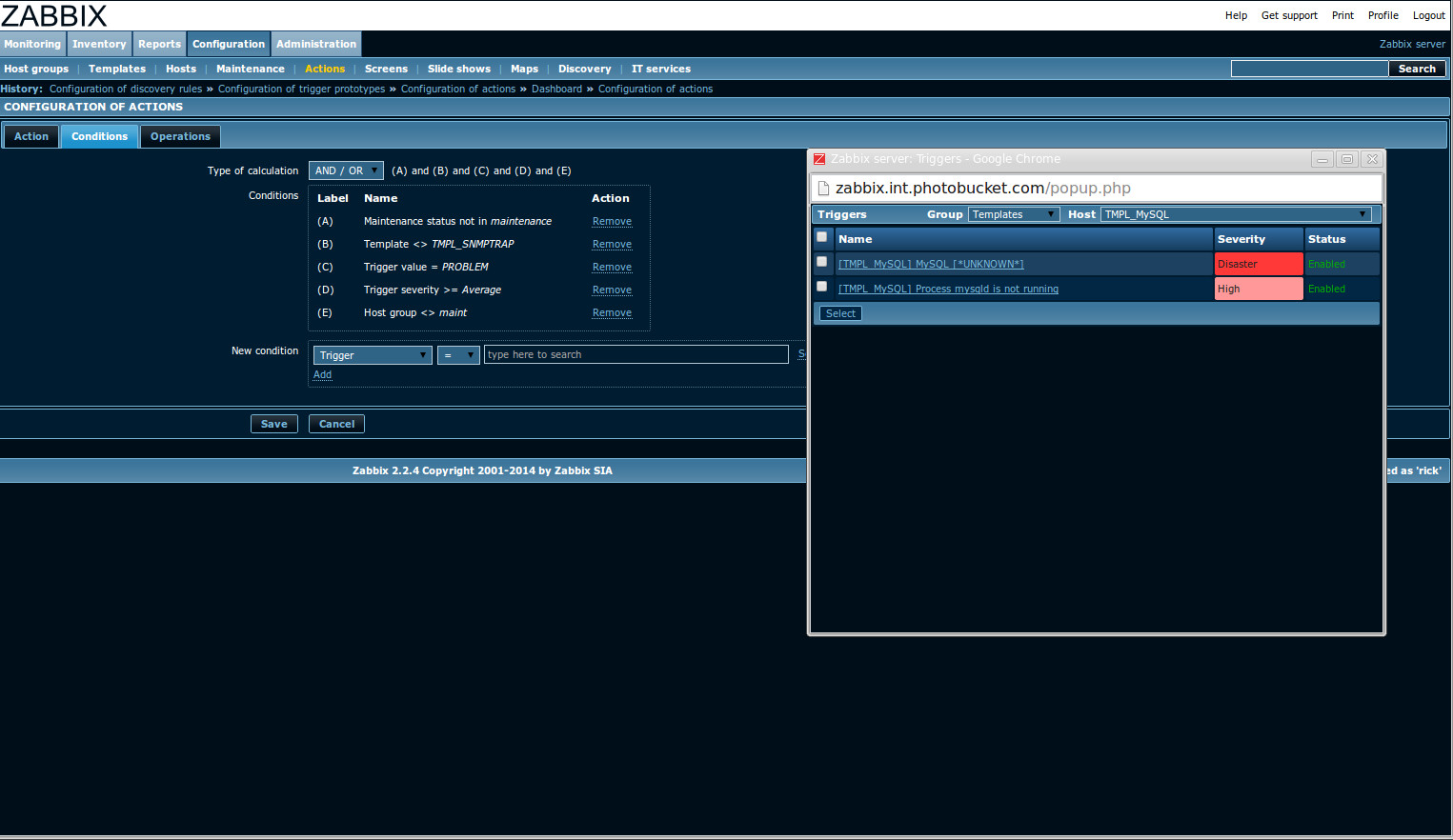Go to Hosts submenu

tap(181, 69)
